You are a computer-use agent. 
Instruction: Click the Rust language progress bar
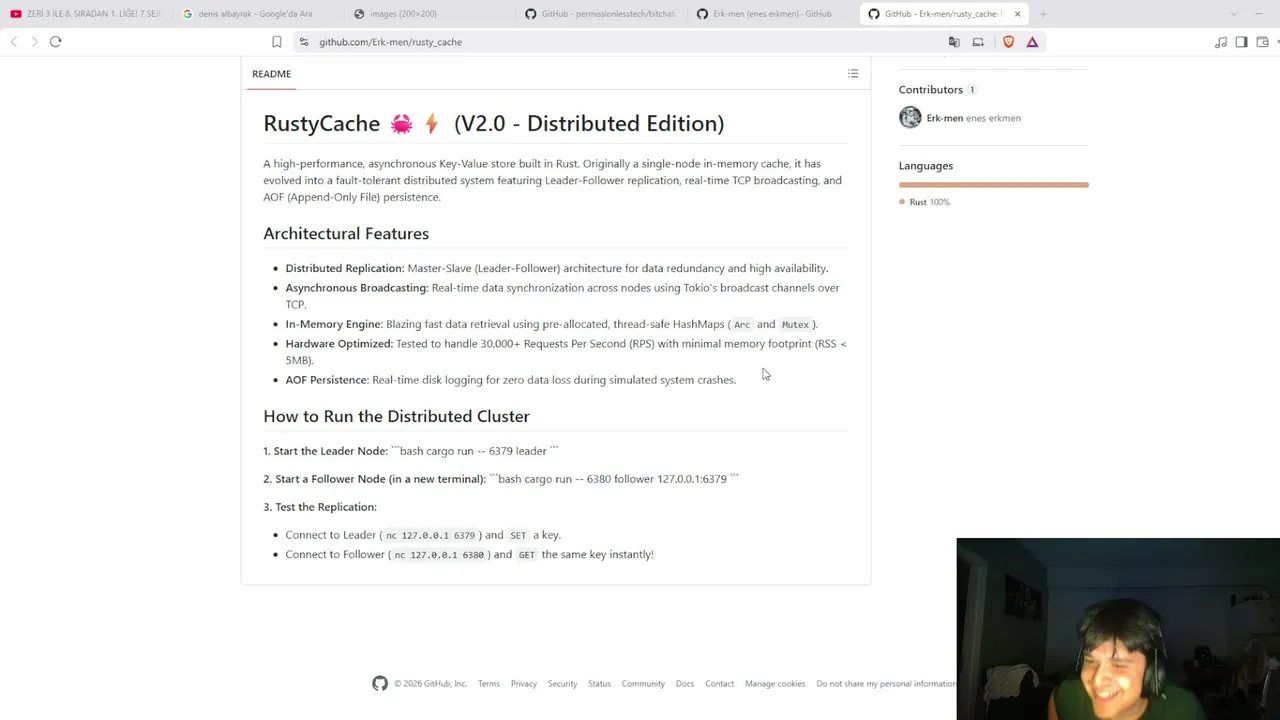coord(994,185)
